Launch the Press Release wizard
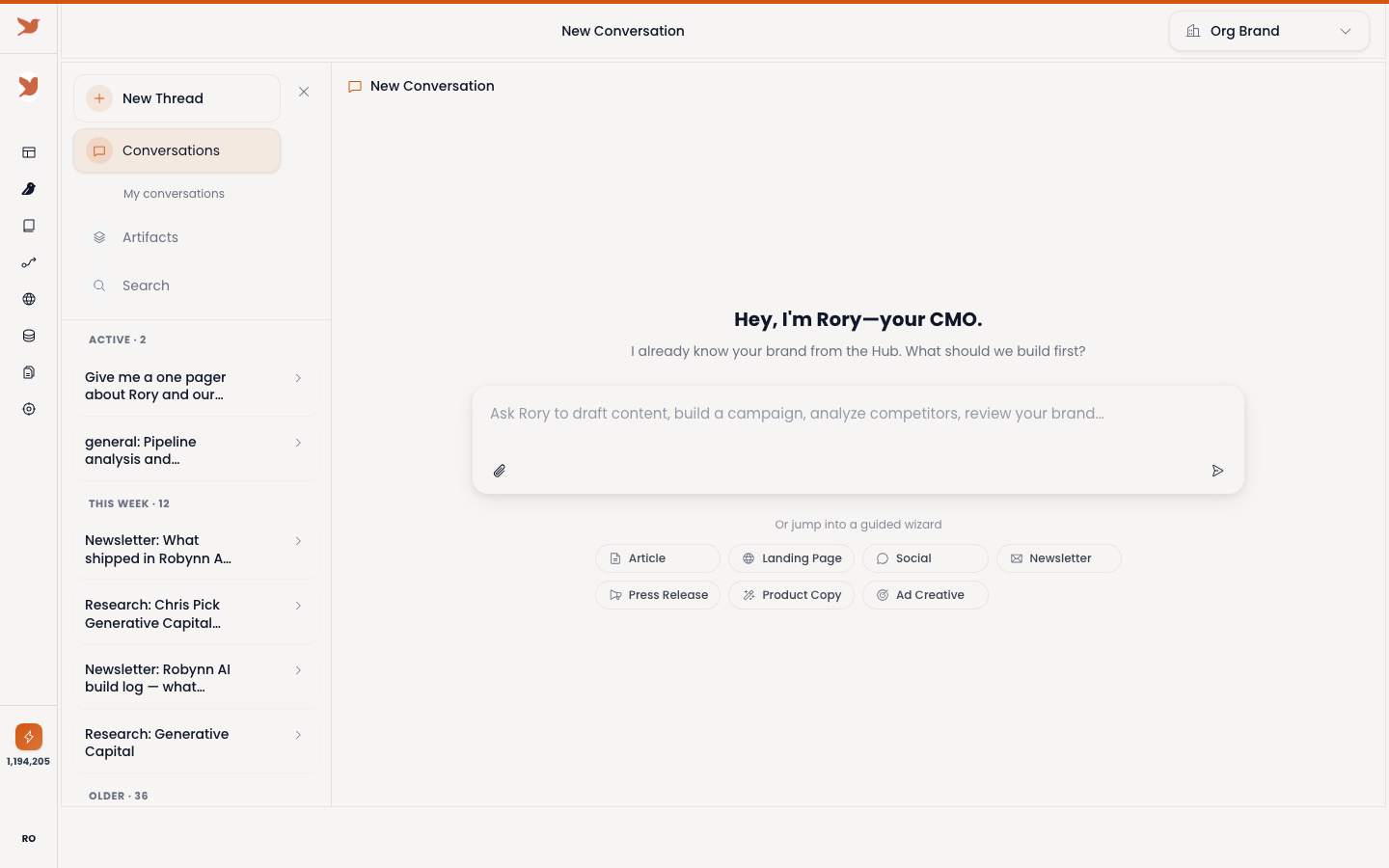Image resolution: width=1389 pixels, height=868 pixels. [658, 595]
